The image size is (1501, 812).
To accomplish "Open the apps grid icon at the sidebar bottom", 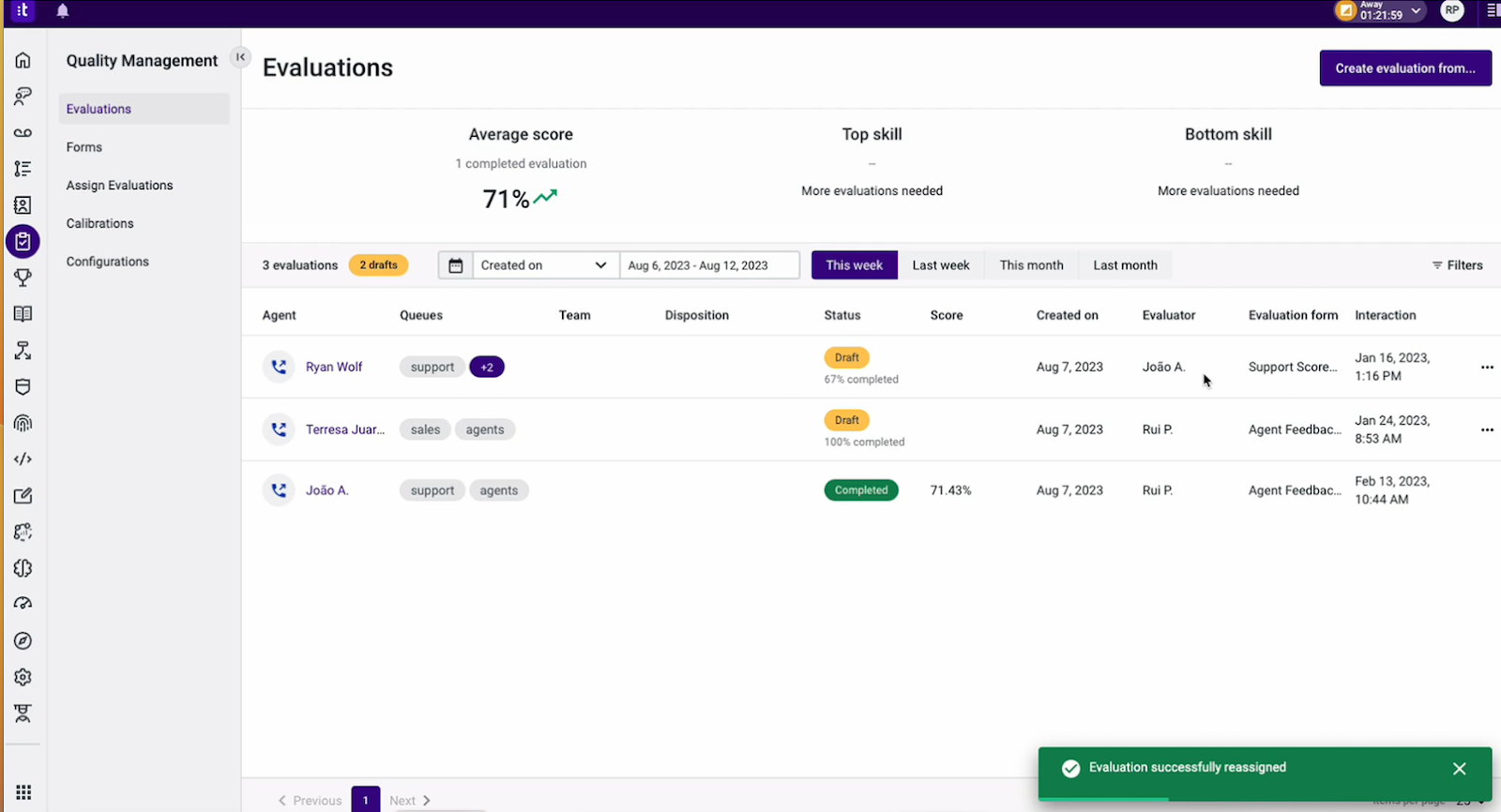I will tap(23, 792).
